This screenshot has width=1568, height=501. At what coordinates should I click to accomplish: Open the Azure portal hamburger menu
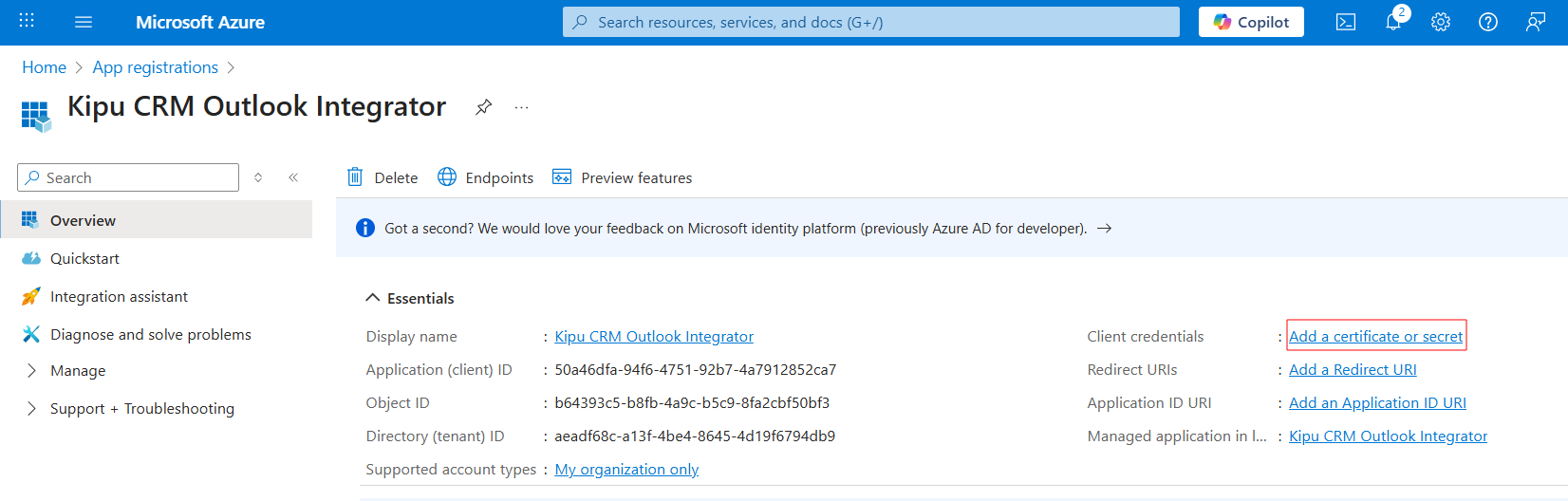(x=84, y=22)
